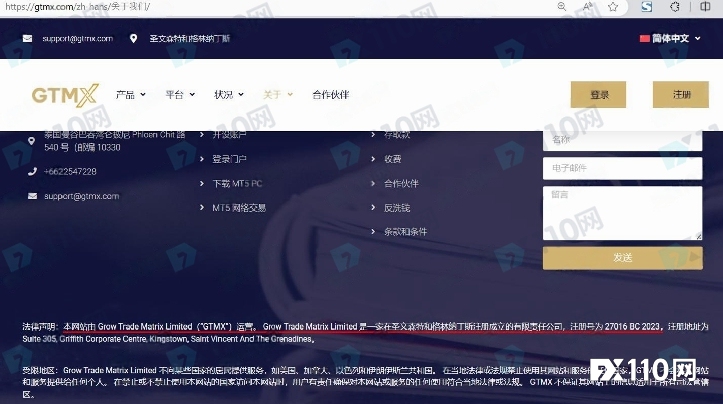Click the 发送 submit button
Image resolution: width=723 pixels, height=404 pixels.
(622, 258)
